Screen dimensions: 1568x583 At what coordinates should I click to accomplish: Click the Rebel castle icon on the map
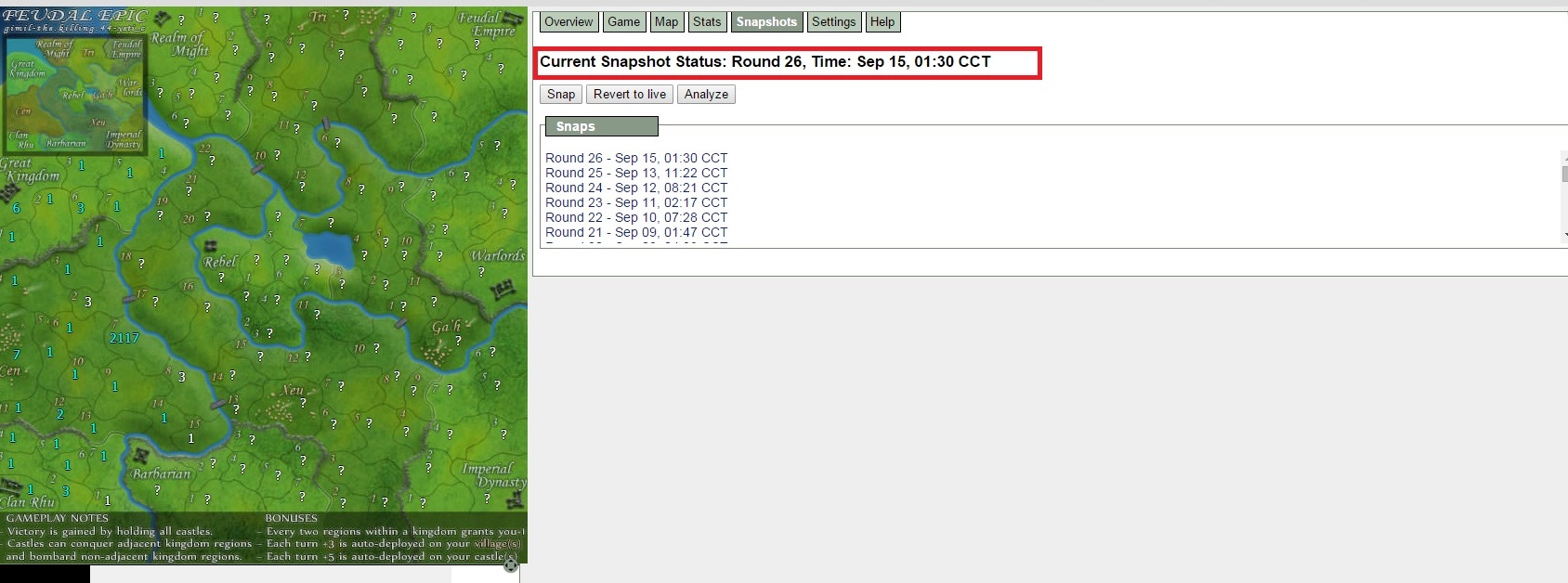click(211, 246)
